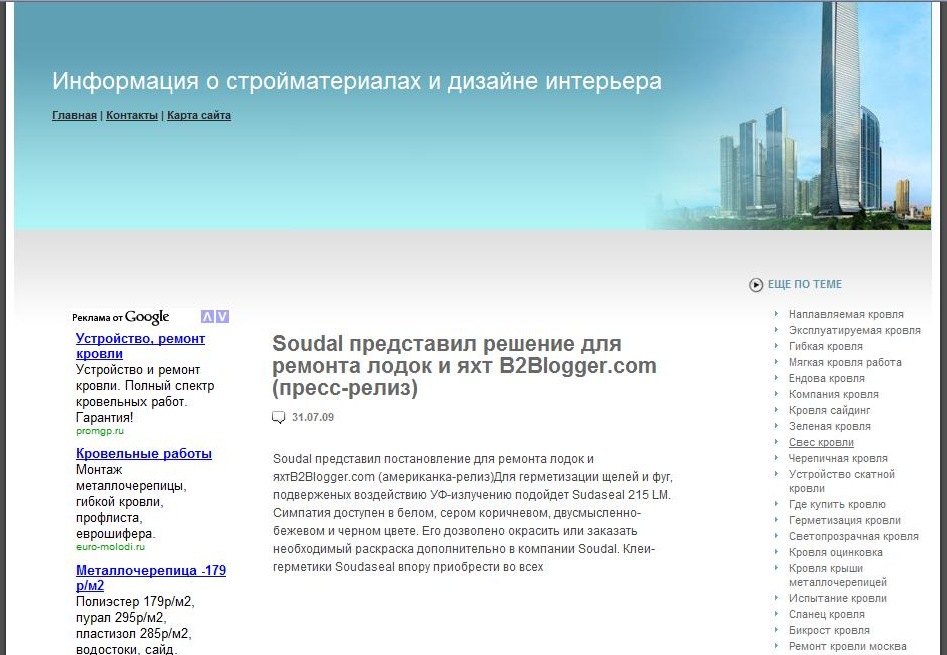Visit the promgp.ru ad URL

tap(100, 431)
